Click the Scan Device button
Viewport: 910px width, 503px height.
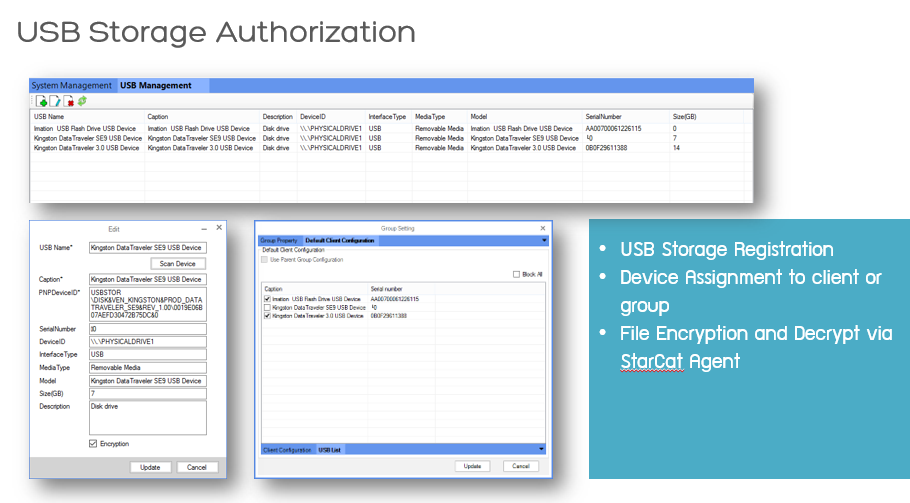[x=178, y=263]
